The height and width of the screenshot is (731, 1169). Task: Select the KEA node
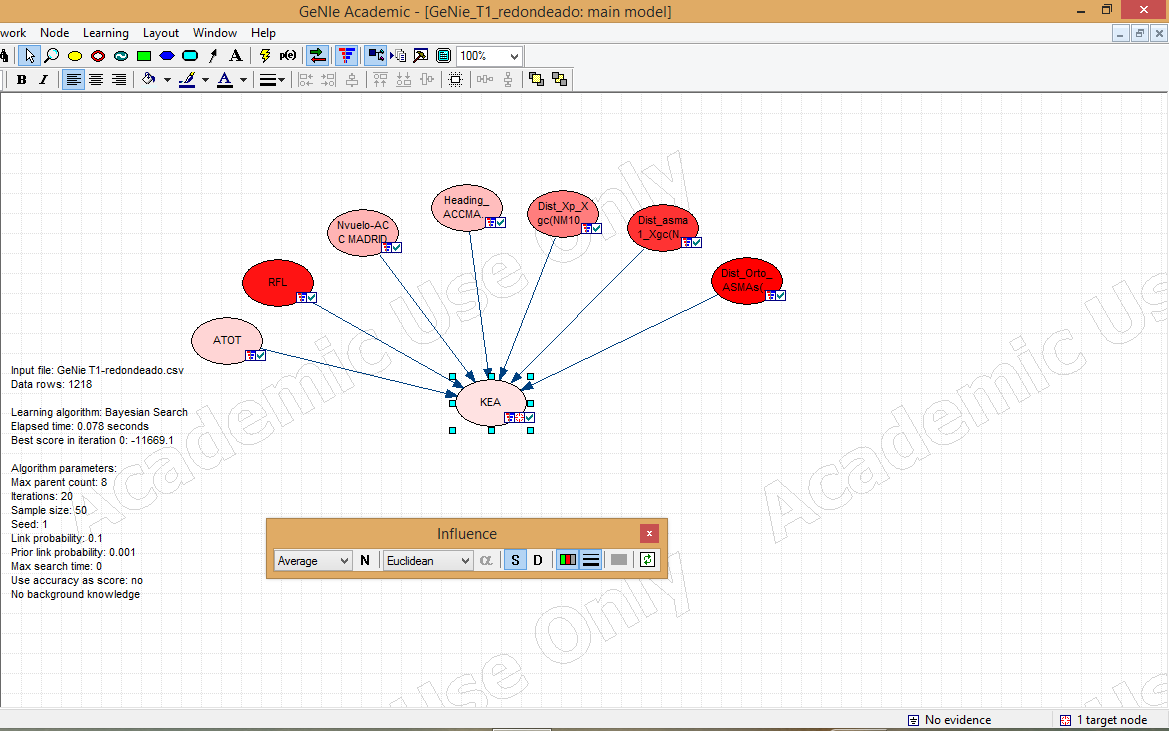pyautogui.click(x=490, y=402)
